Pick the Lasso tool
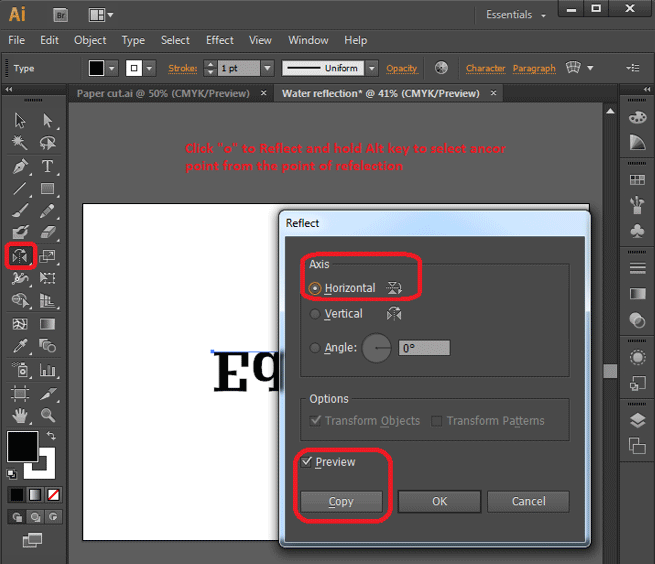655x564 pixels. coord(48,143)
